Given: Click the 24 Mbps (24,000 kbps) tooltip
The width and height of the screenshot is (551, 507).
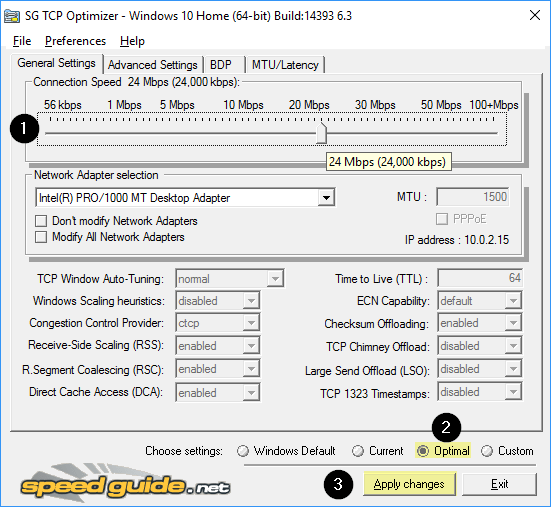Looking at the screenshot, I should click(389, 162).
